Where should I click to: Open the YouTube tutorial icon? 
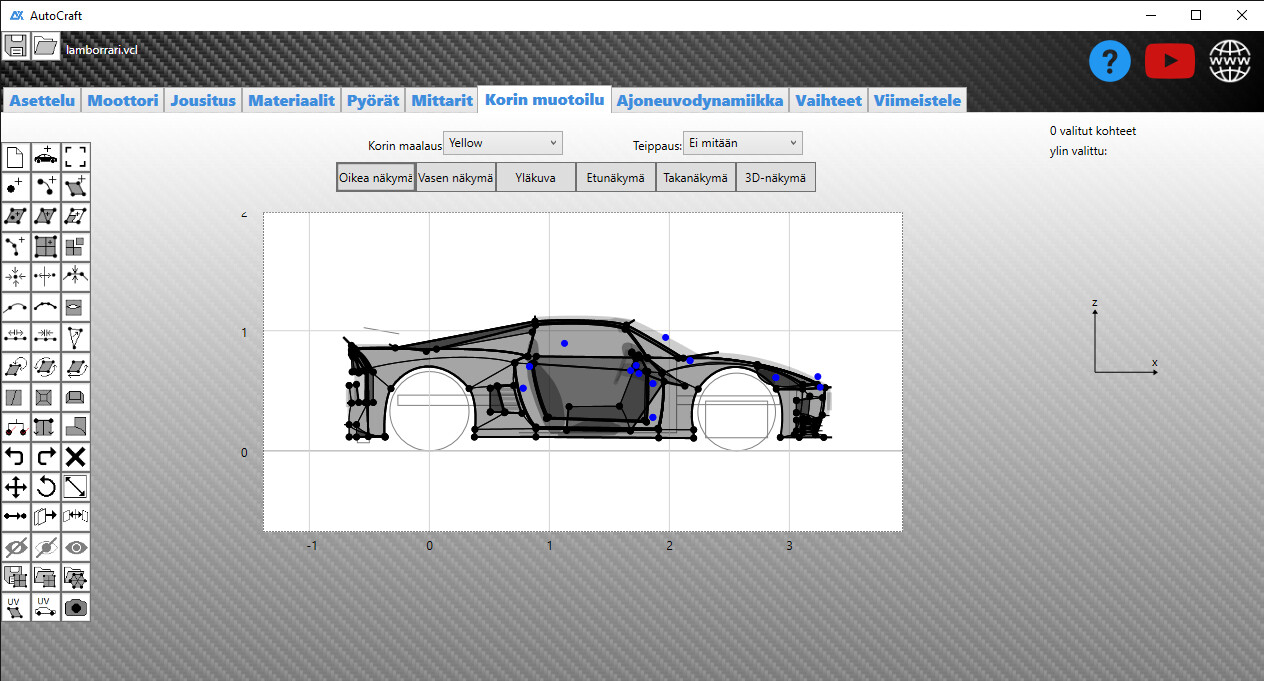[1170, 62]
